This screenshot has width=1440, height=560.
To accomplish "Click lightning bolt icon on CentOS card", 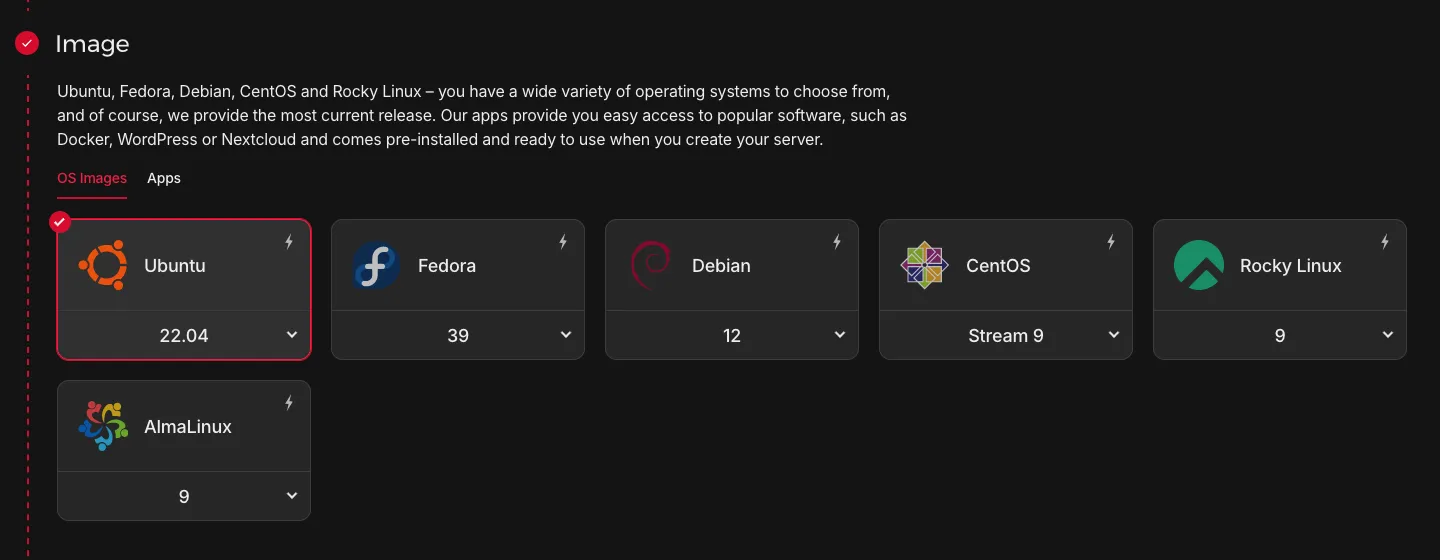I will 1111,242.
